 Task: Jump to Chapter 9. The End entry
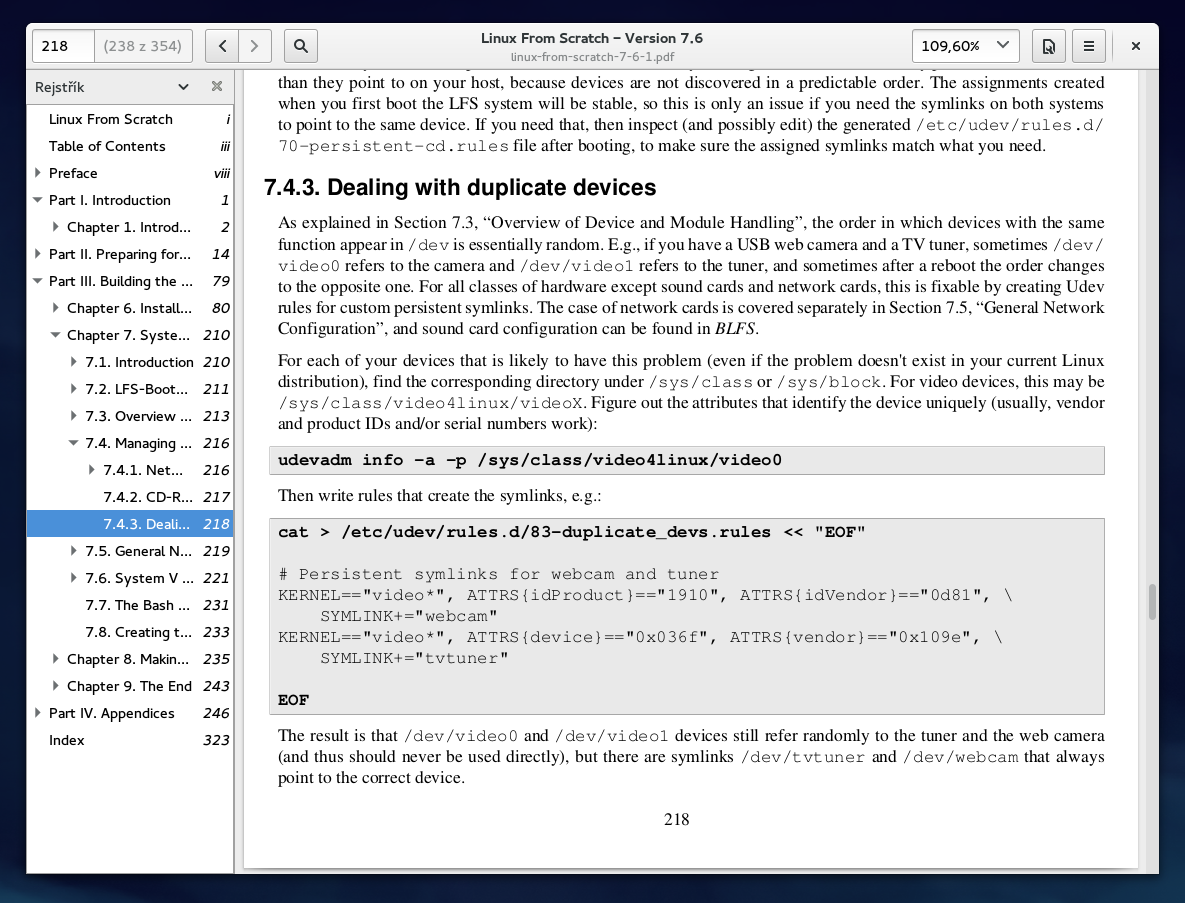click(x=129, y=686)
